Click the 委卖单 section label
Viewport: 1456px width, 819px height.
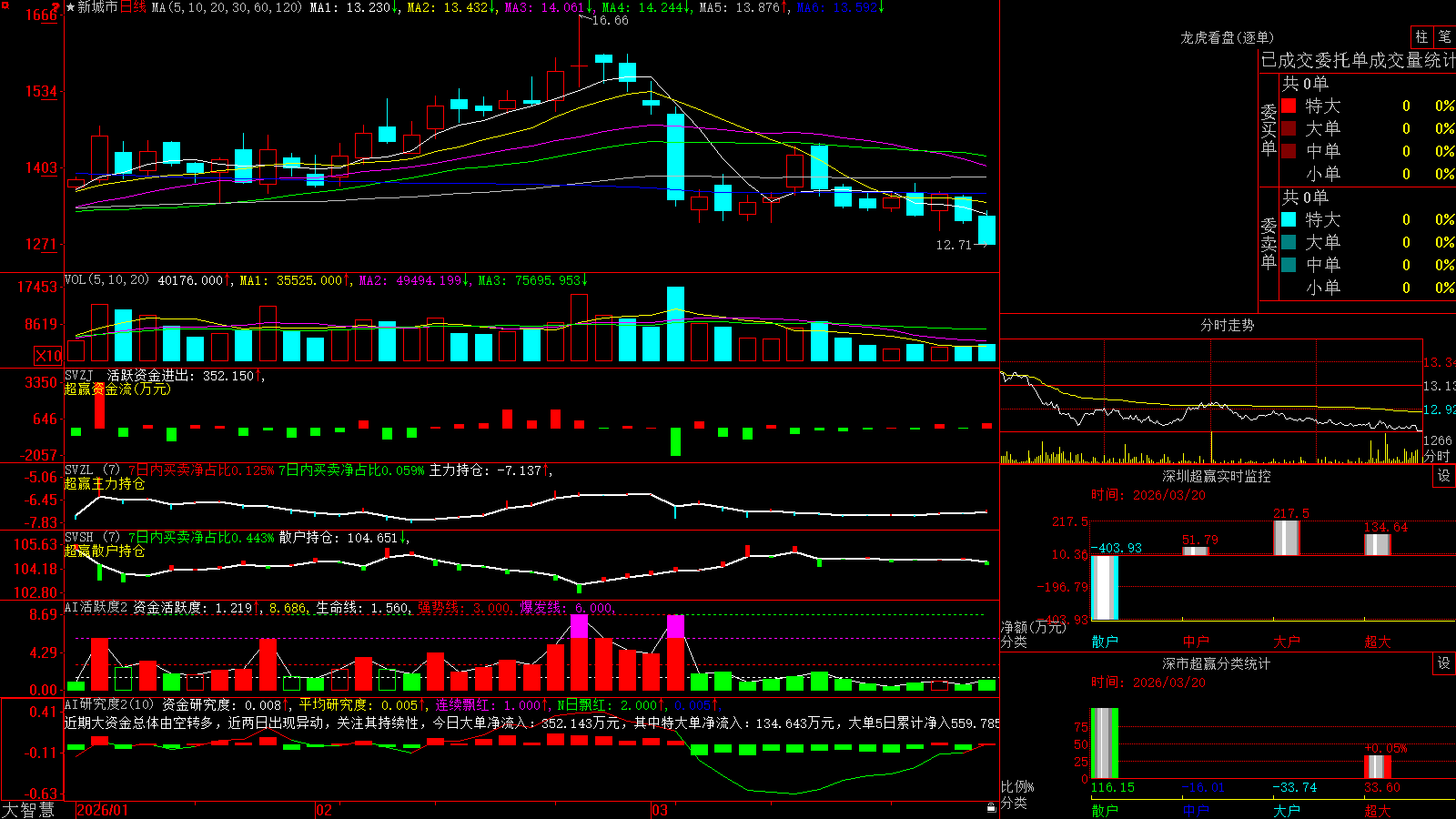coord(1269,243)
